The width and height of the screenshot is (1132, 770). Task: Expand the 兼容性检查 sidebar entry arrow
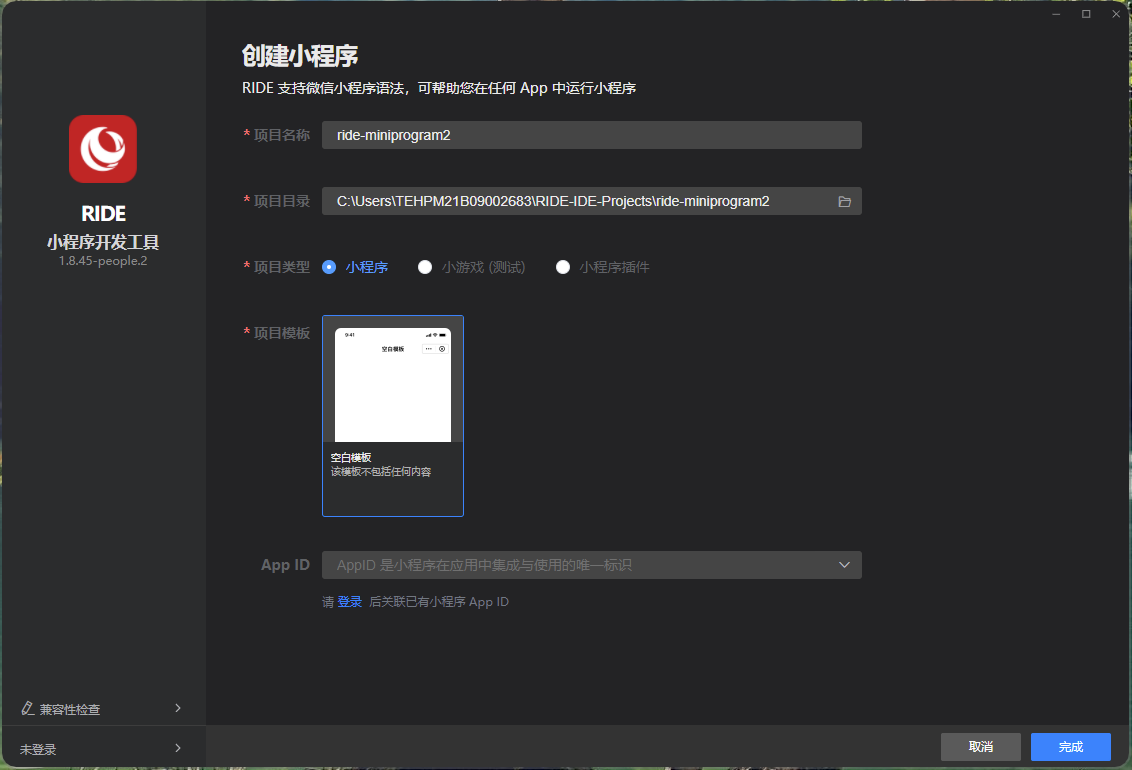point(178,708)
